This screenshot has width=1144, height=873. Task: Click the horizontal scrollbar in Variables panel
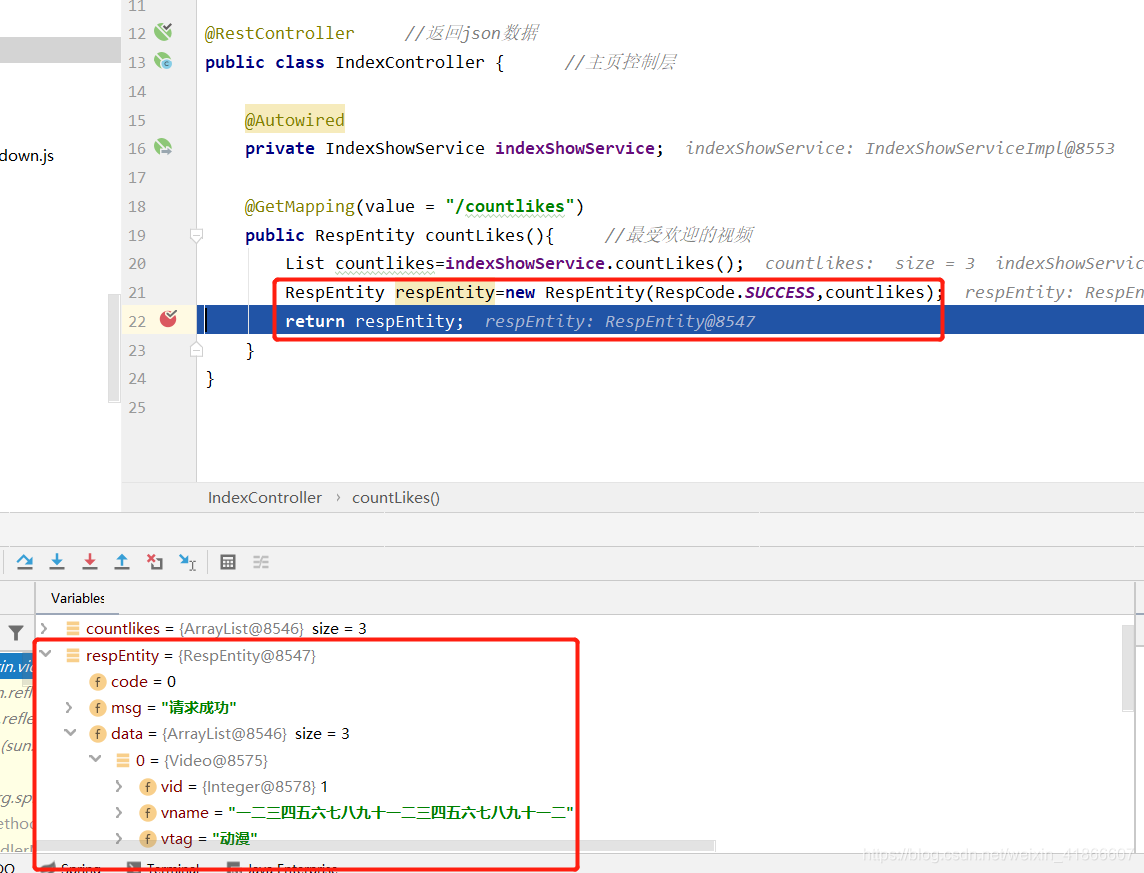point(375,846)
